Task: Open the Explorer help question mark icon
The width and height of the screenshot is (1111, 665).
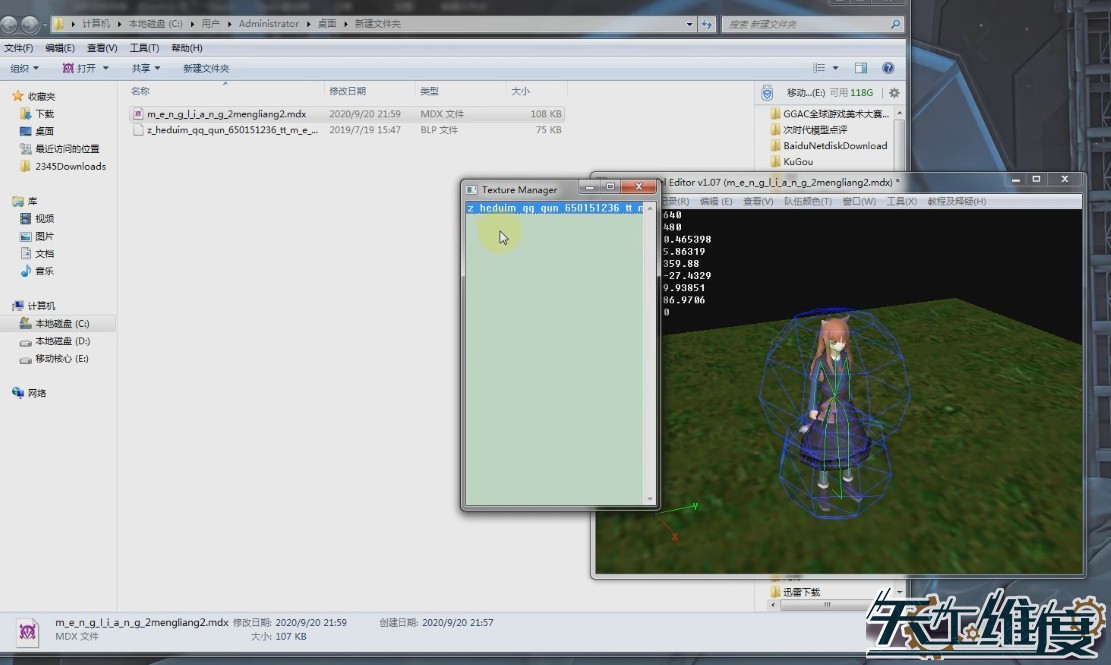Action: tap(888, 68)
